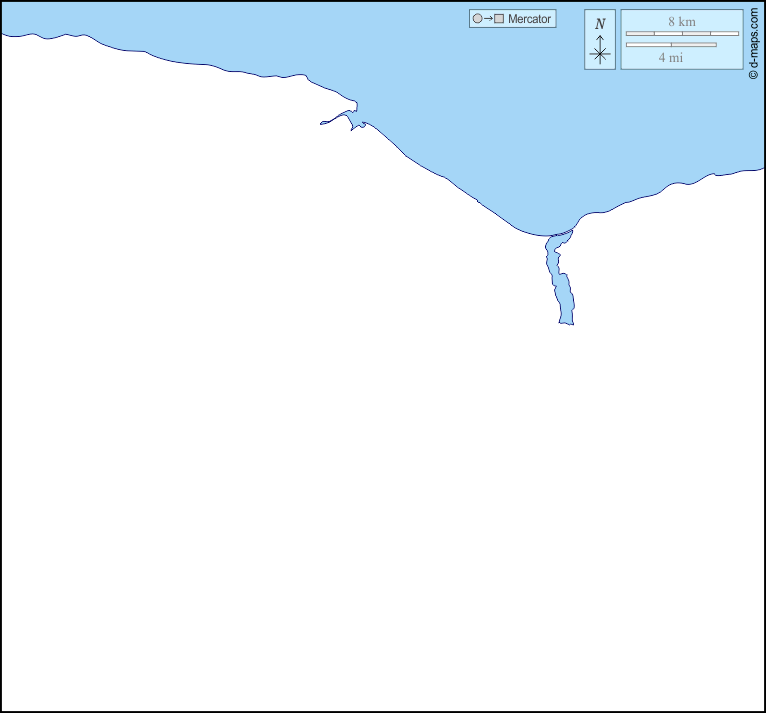This screenshot has height=713, width=766.
Task: Click the north compass star icon
Action: pos(600,55)
